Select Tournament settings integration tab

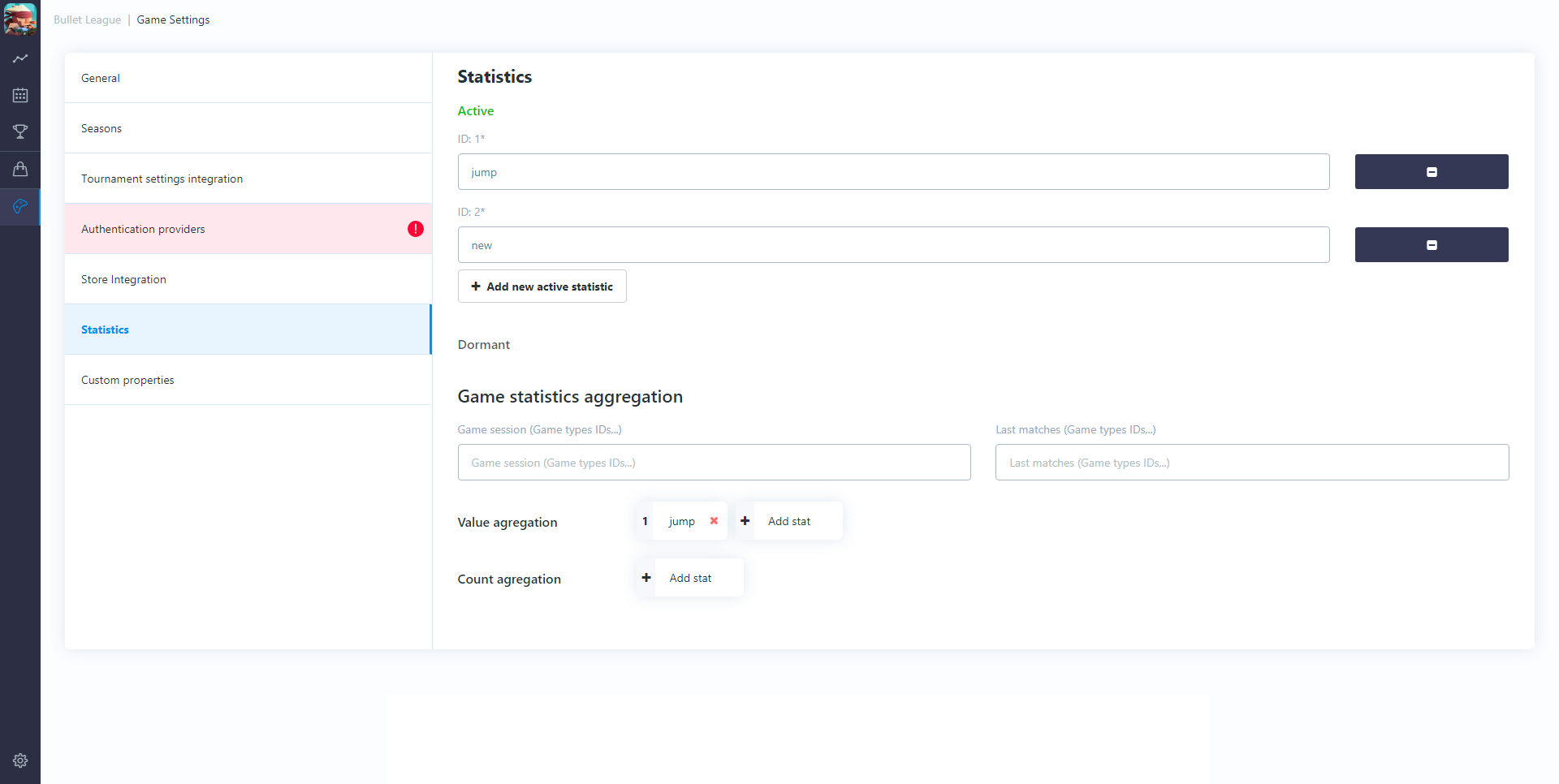(x=162, y=179)
